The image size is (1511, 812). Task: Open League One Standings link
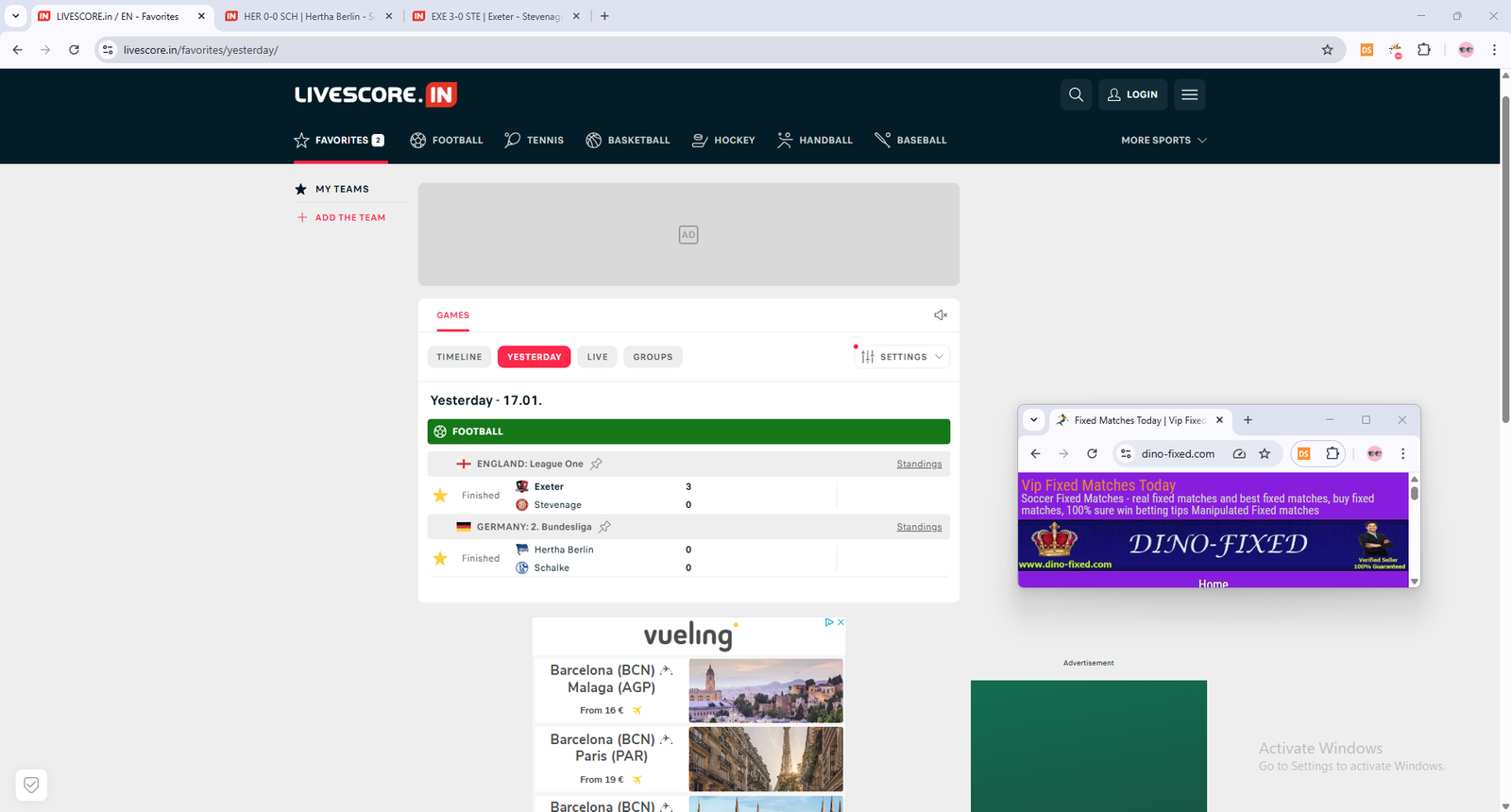pyautogui.click(x=919, y=464)
